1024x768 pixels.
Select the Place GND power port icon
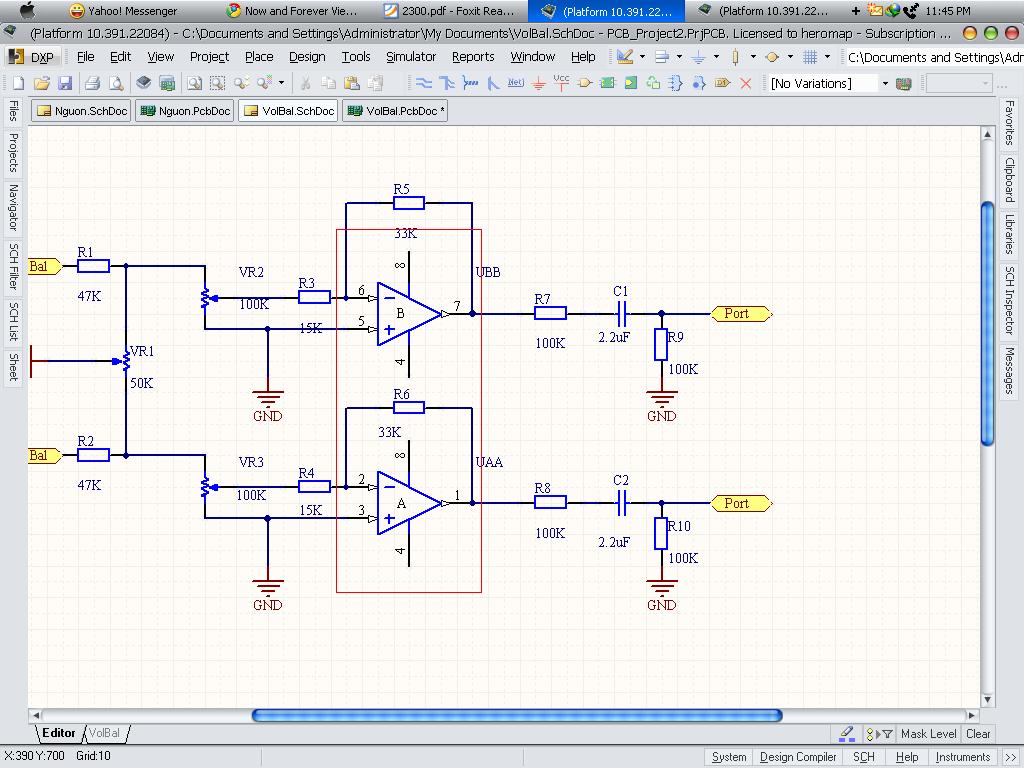tap(539, 83)
